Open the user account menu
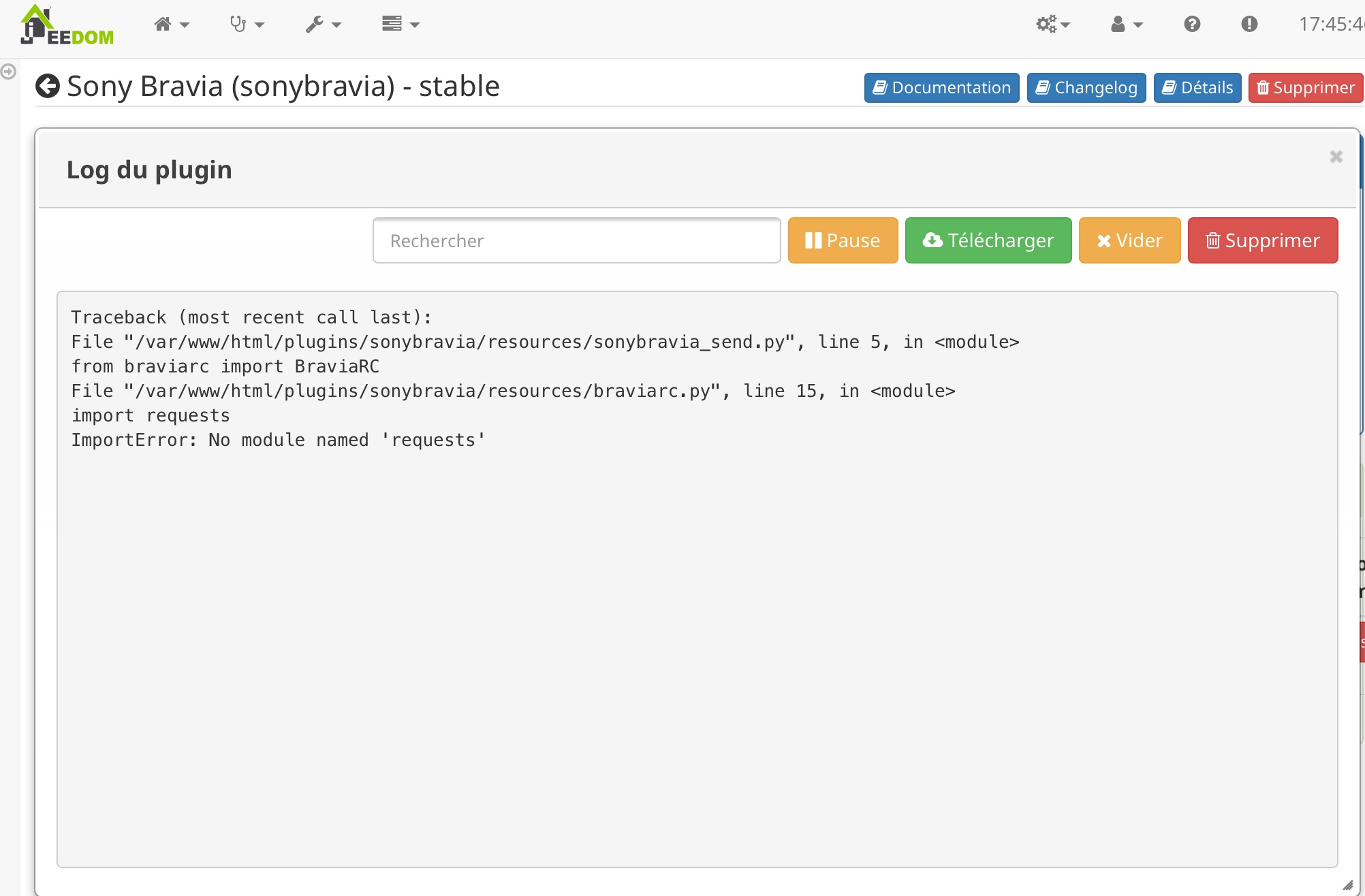The height and width of the screenshot is (896, 1365). [1127, 25]
